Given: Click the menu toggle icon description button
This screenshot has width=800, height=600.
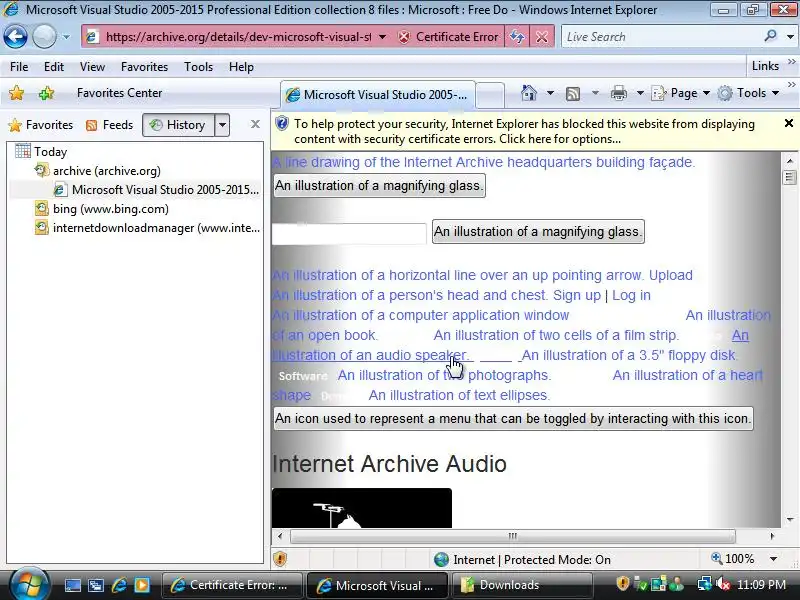Looking at the screenshot, I should point(513,418).
